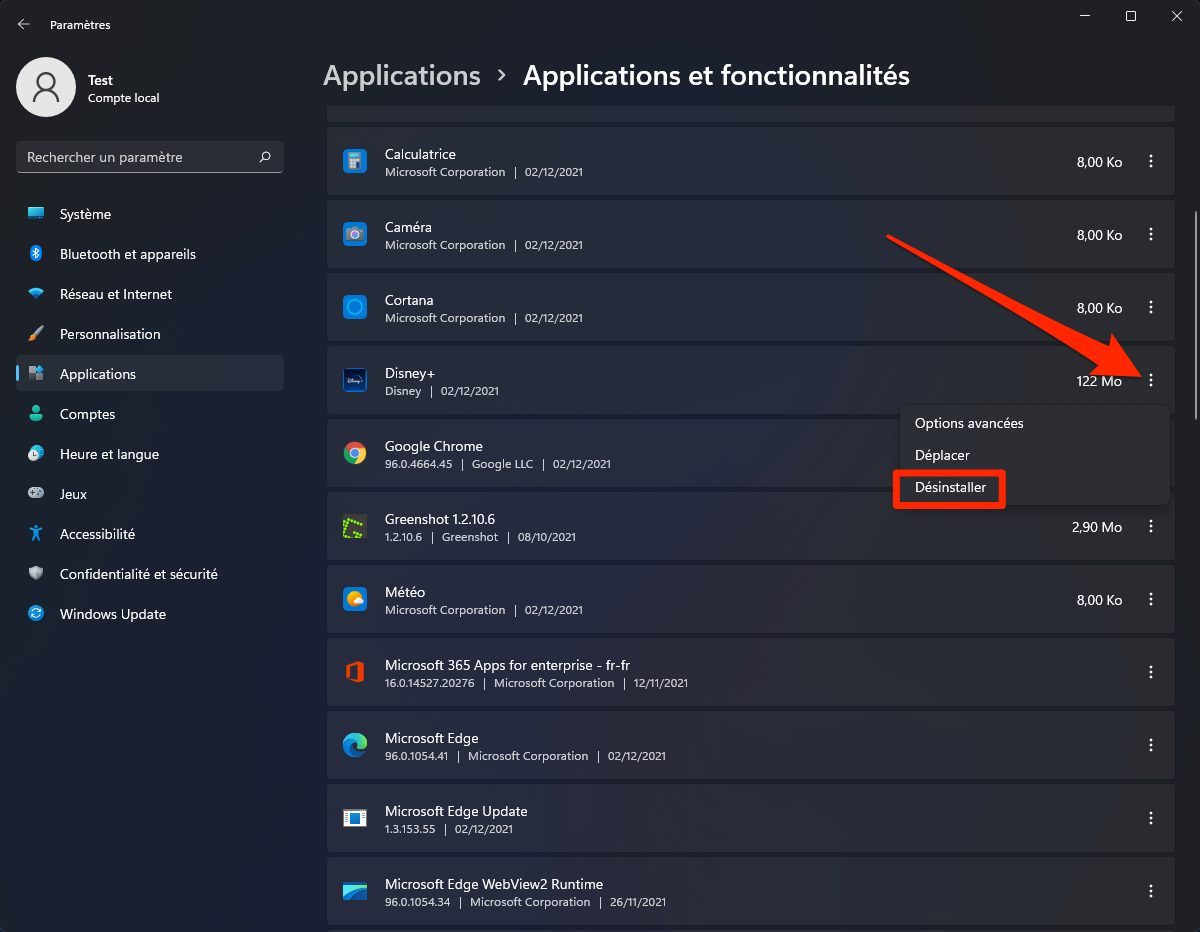1200x932 pixels.
Task: Click the Microsoft 365 Apps icon
Action: tap(355, 672)
